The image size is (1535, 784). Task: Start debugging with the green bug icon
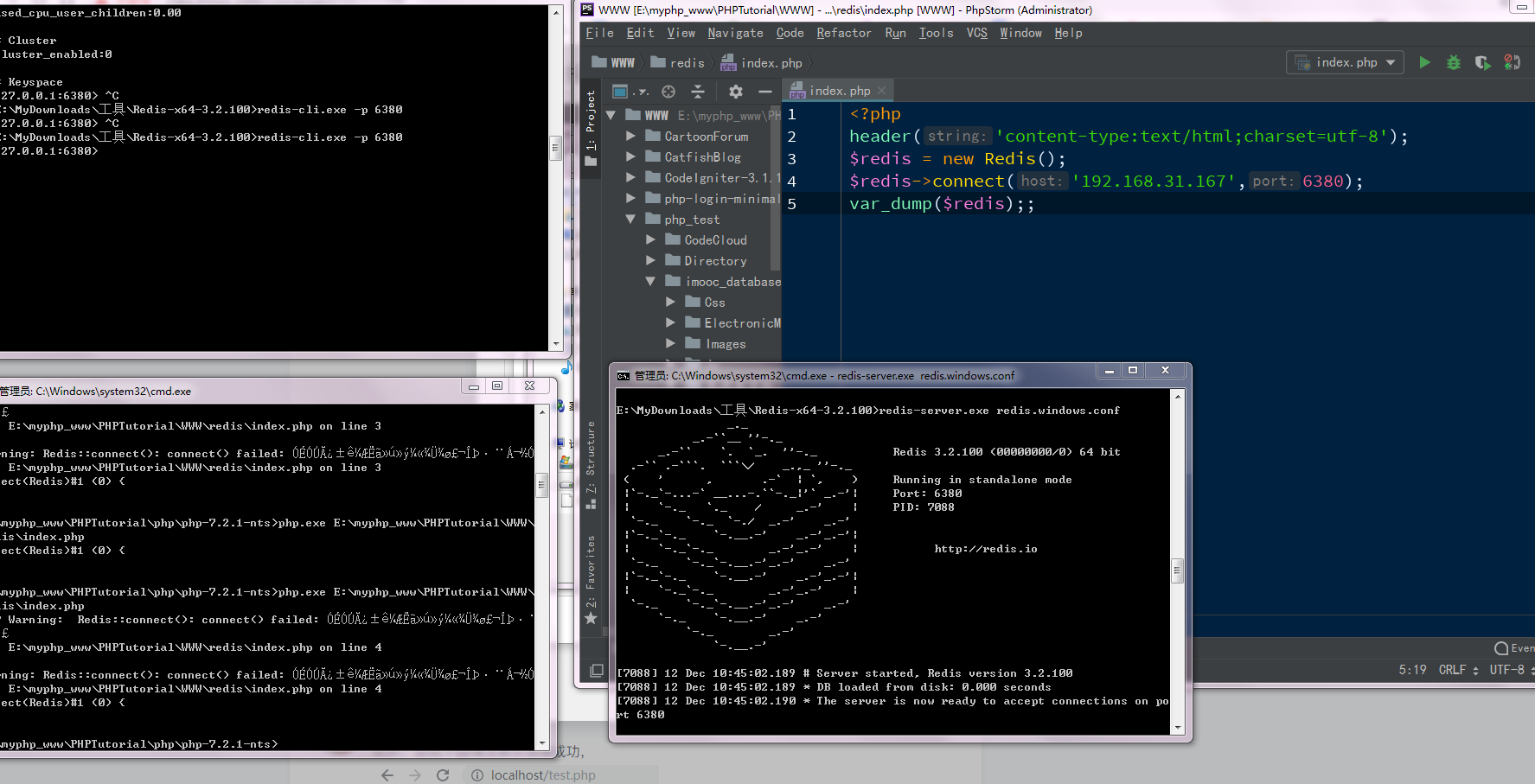pos(1454,62)
